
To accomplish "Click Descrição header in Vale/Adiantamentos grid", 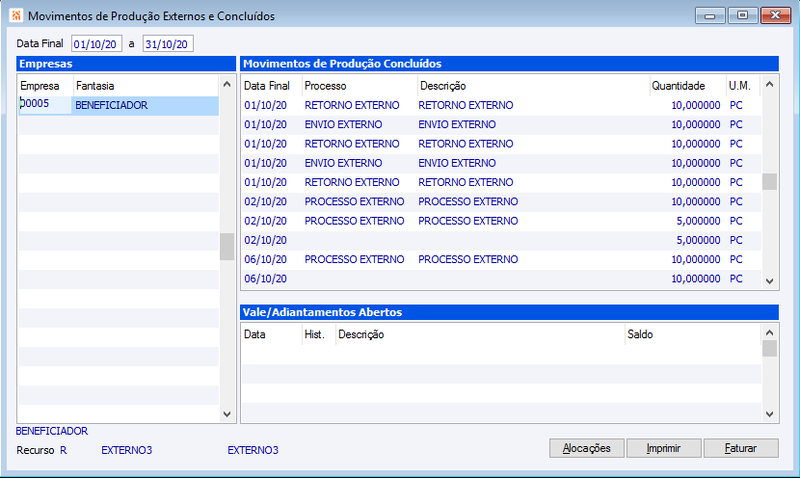I will click(480, 334).
